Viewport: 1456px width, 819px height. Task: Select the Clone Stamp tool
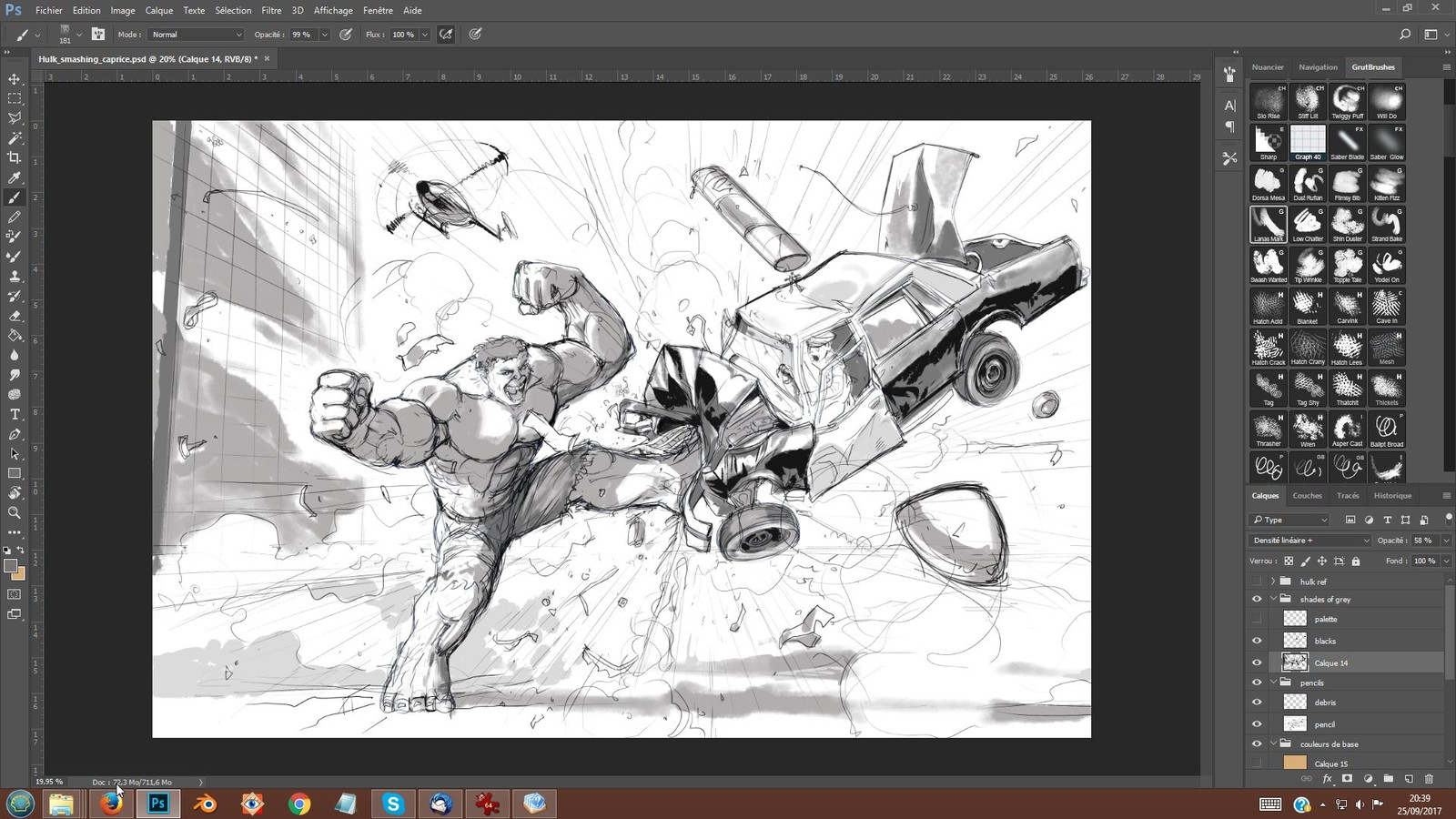[15, 276]
